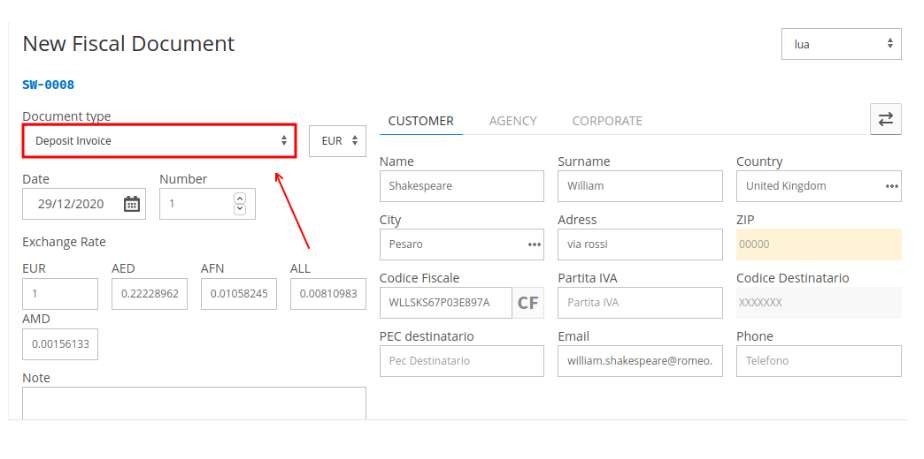Click the PEC destinatario field
The image size is (924, 459).
point(461,361)
